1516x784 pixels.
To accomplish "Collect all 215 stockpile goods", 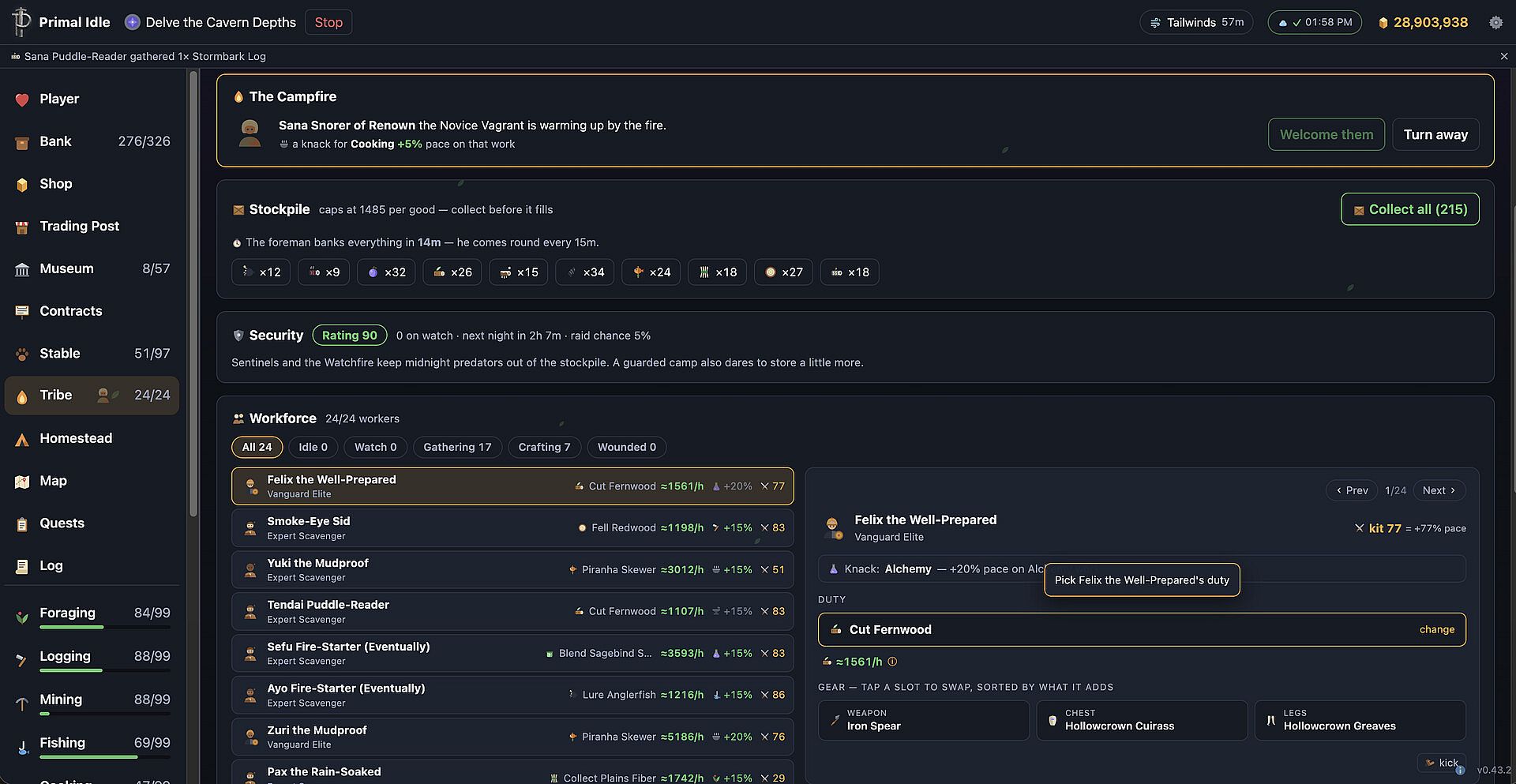I will tap(1409, 209).
